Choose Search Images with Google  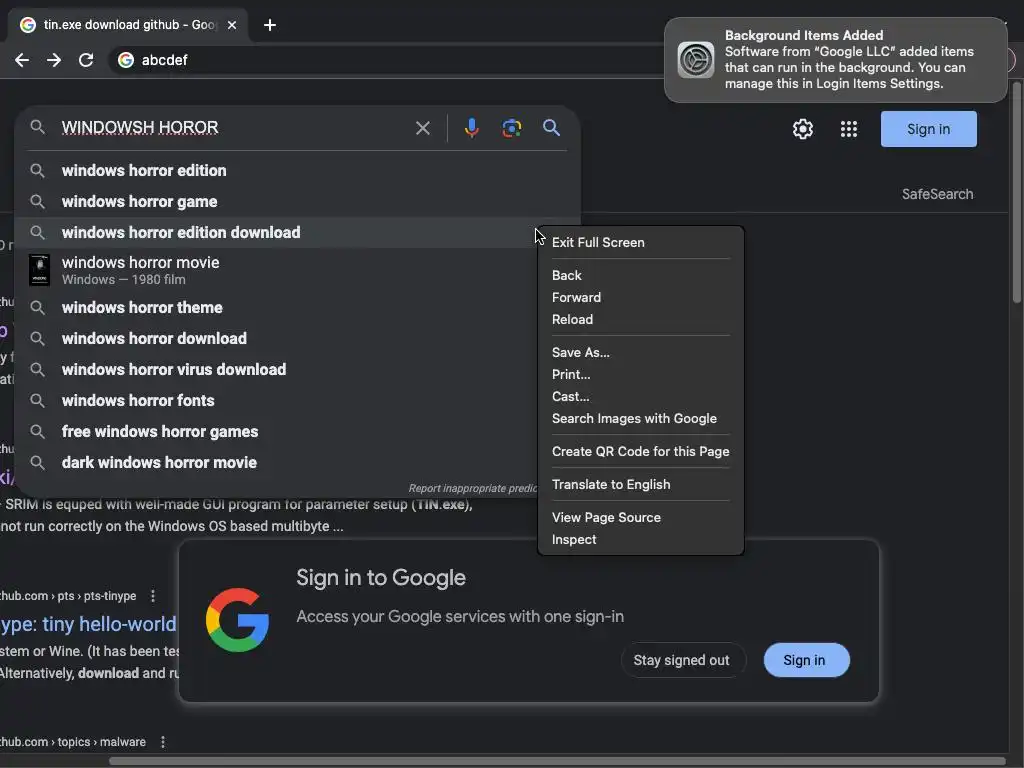click(x=641, y=419)
